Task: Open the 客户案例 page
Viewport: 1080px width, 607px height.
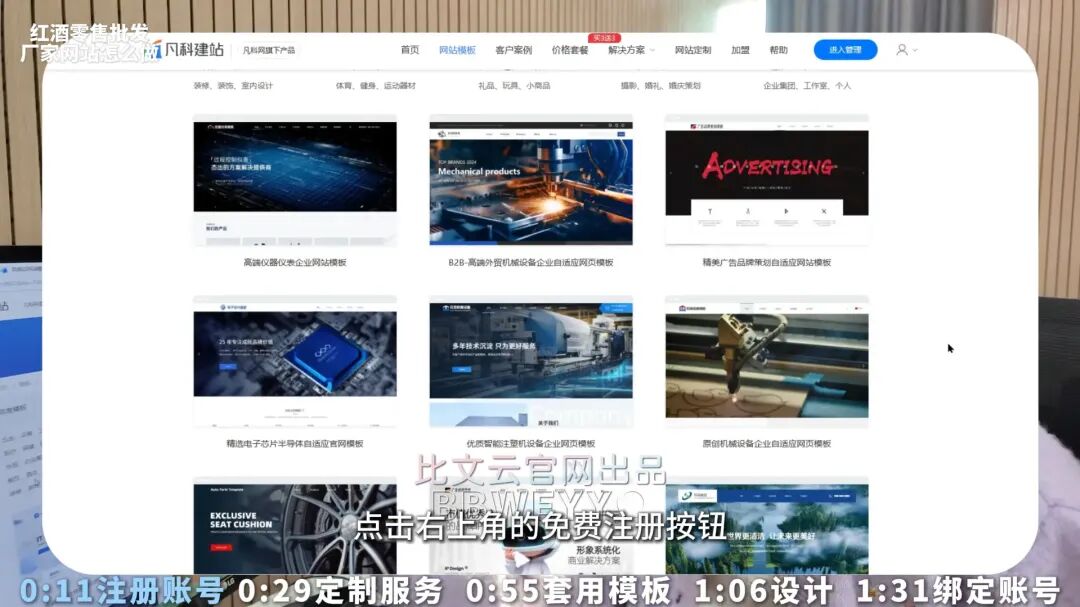Action: [513, 50]
